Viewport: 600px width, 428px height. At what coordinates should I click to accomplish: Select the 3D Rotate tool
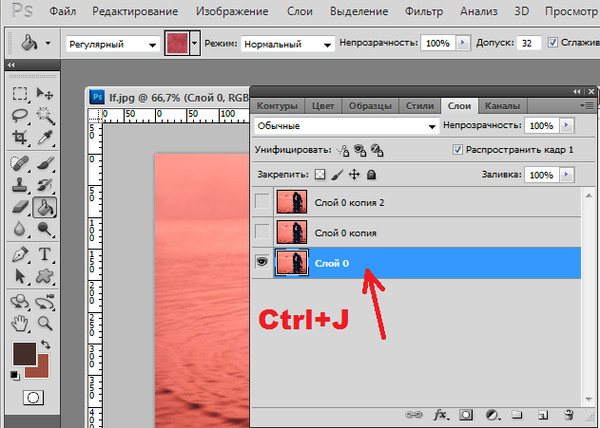[x=20, y=302]
